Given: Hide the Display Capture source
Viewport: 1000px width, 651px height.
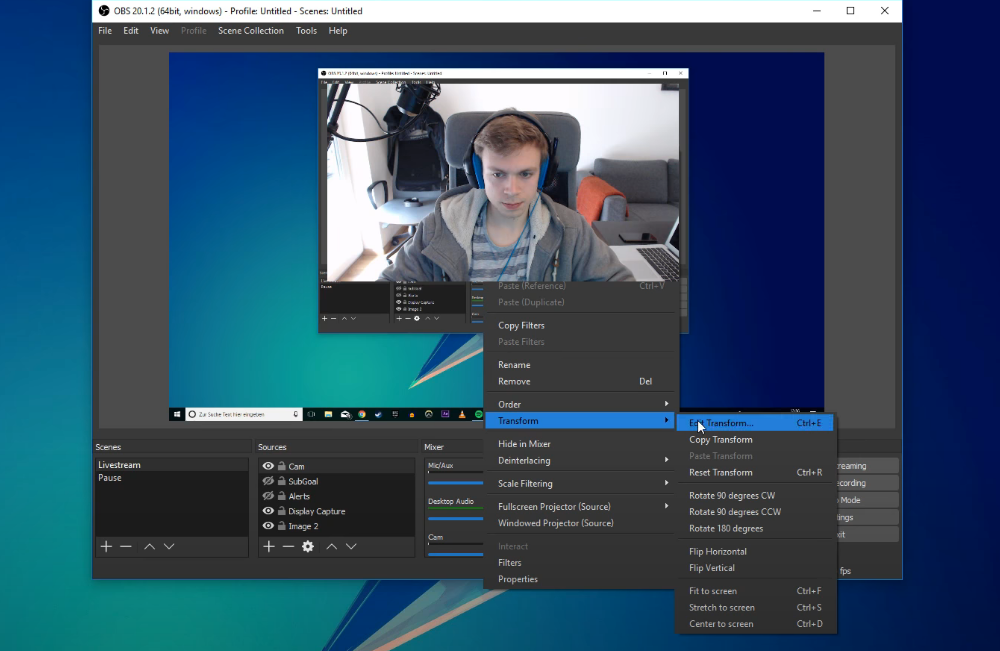Looking at the screenshot, I should pos(268,511).
